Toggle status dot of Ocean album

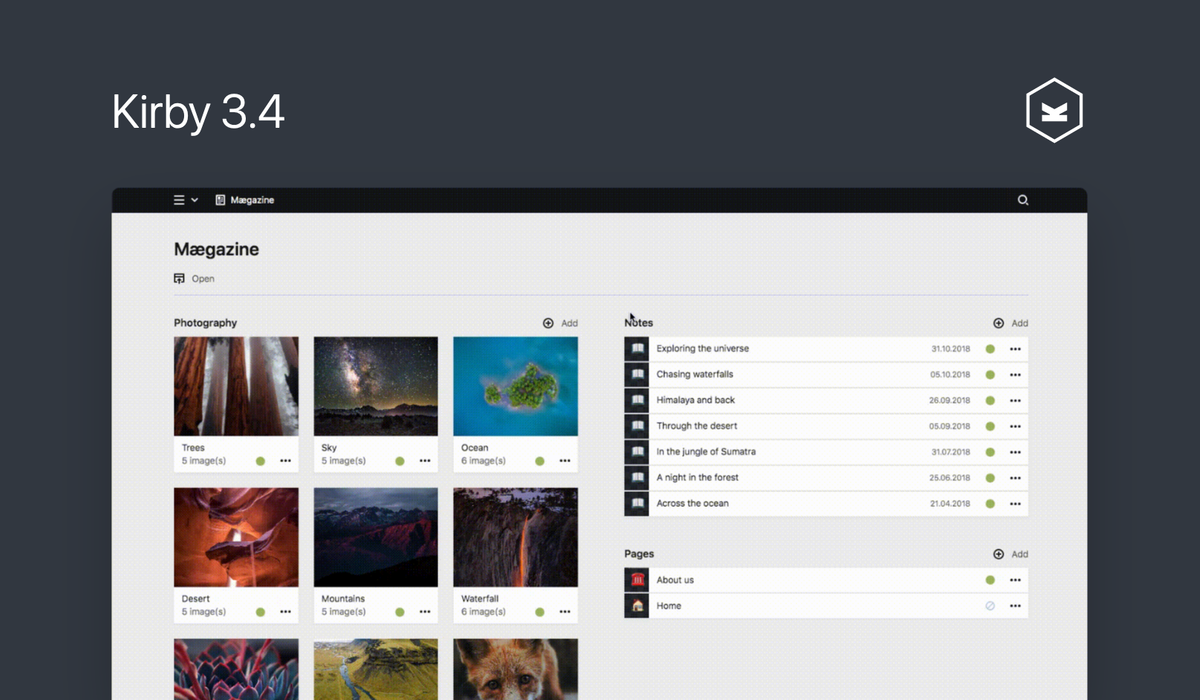[540, 461]
